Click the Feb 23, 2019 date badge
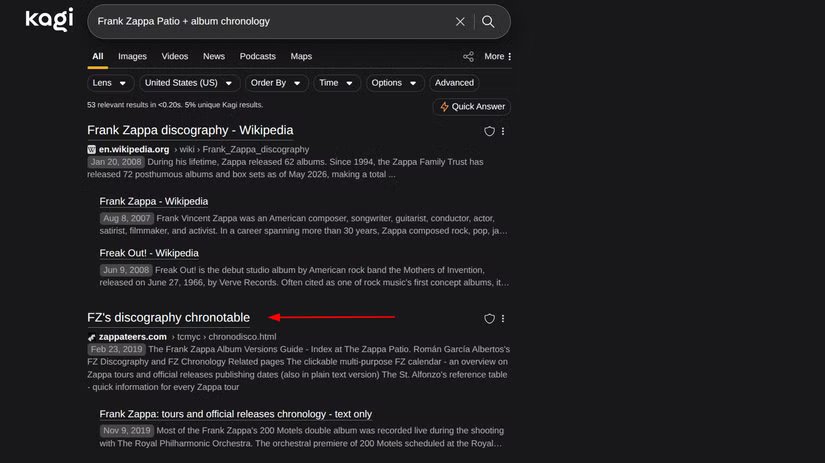Image resolution: width=825 pixels, height=463 pixels. coord(116,349)
